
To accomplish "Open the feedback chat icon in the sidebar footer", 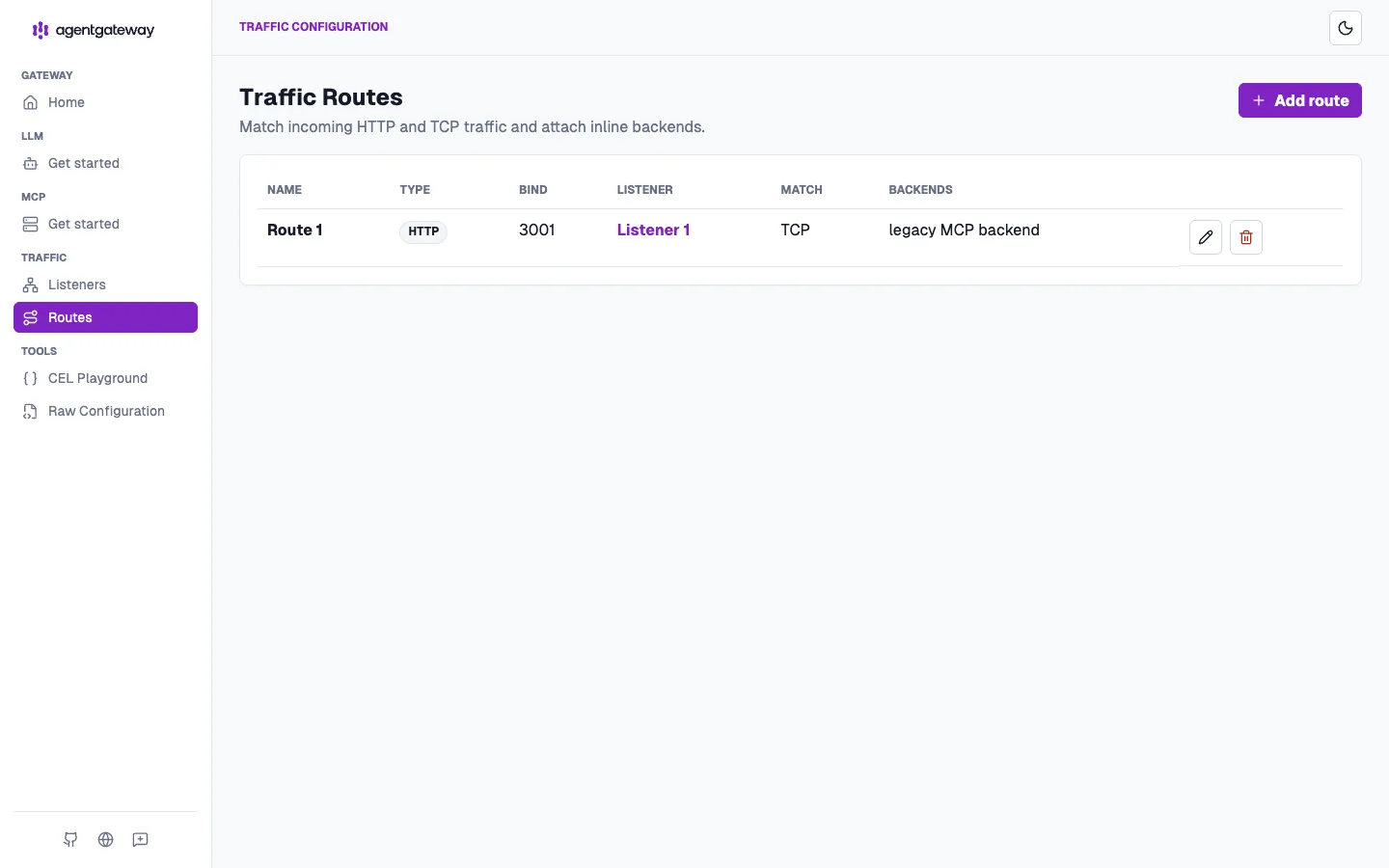I will pos(141,840).
